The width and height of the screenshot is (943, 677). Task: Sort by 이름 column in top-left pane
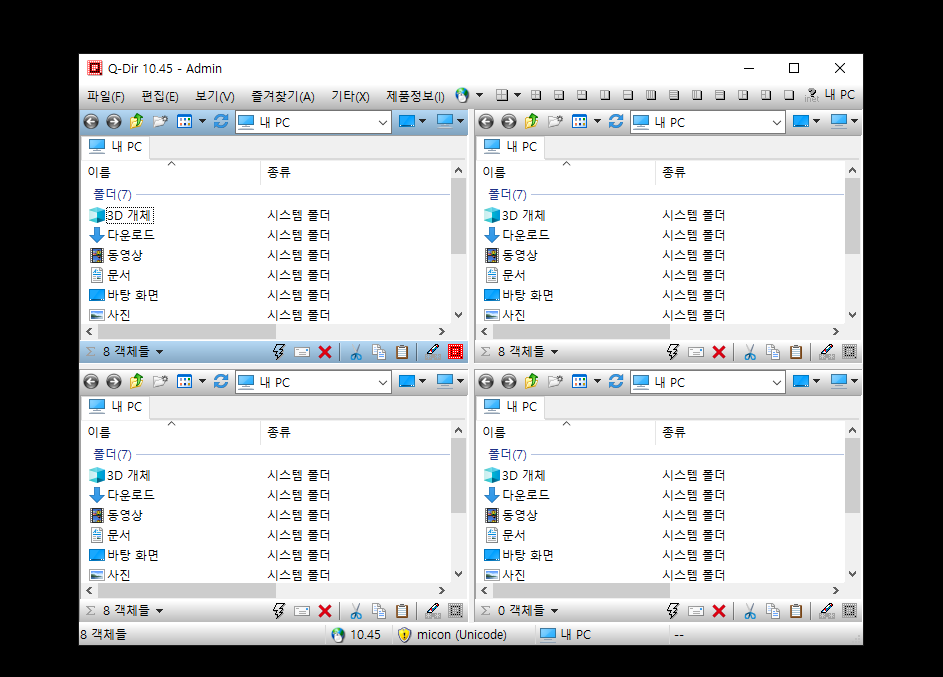[171, 172]
